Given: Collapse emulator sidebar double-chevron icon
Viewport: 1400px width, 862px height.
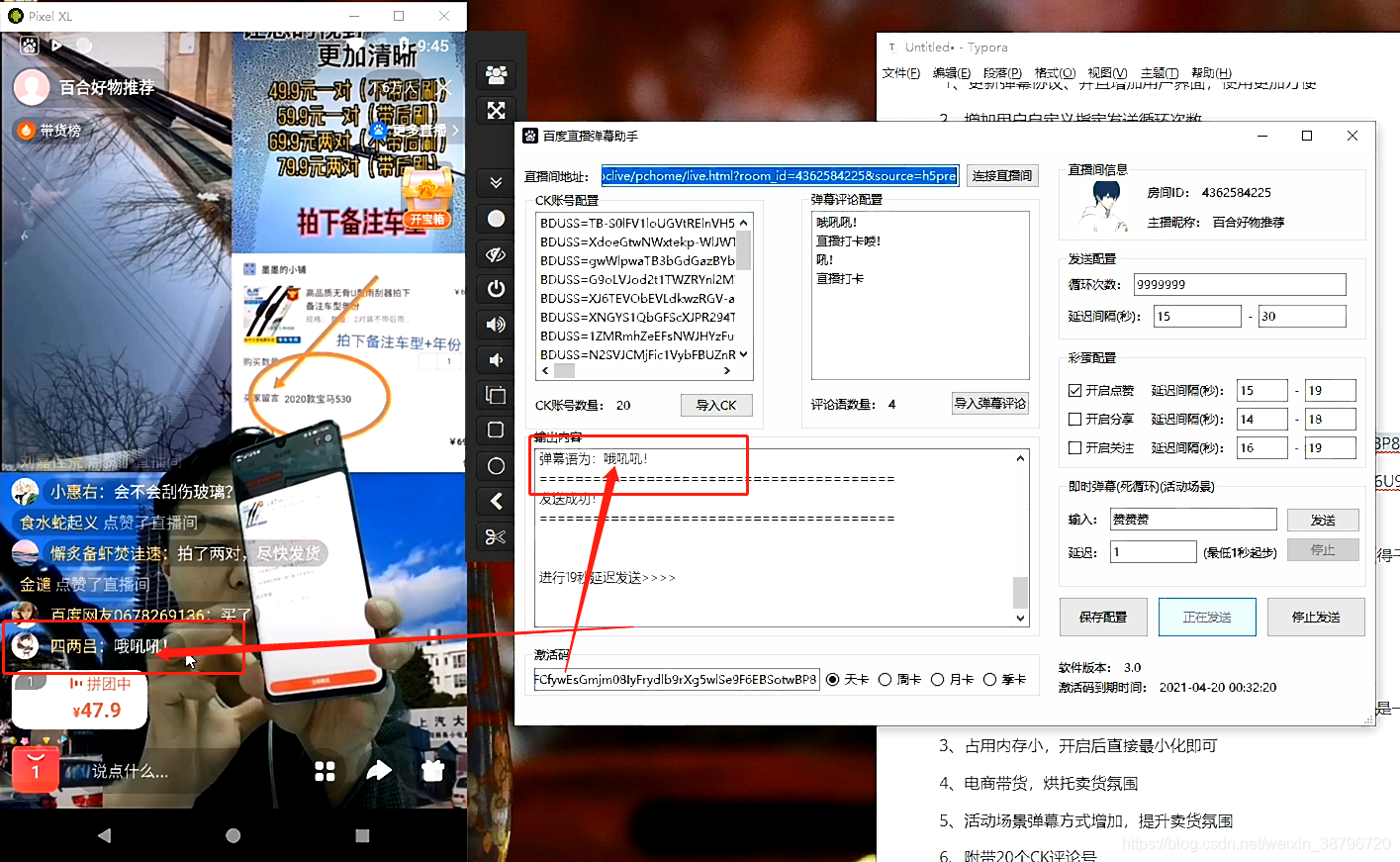Looking at the screenshot, I should point(497,182).
